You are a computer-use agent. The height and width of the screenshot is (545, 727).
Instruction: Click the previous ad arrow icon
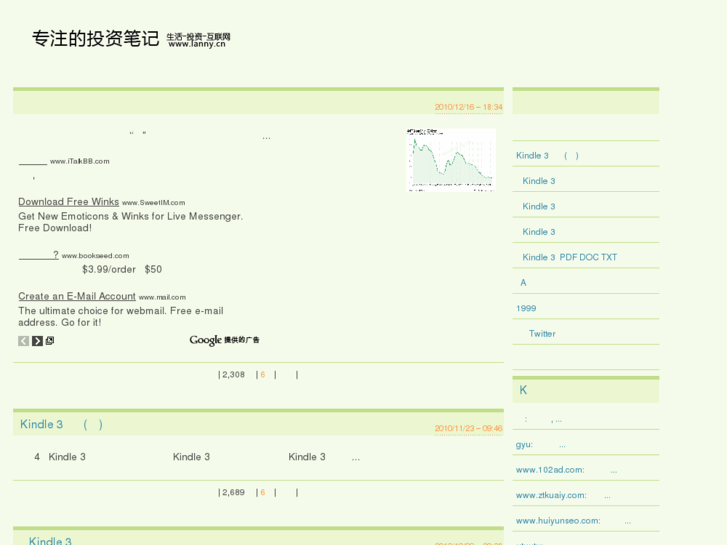(x=24, y=341)
